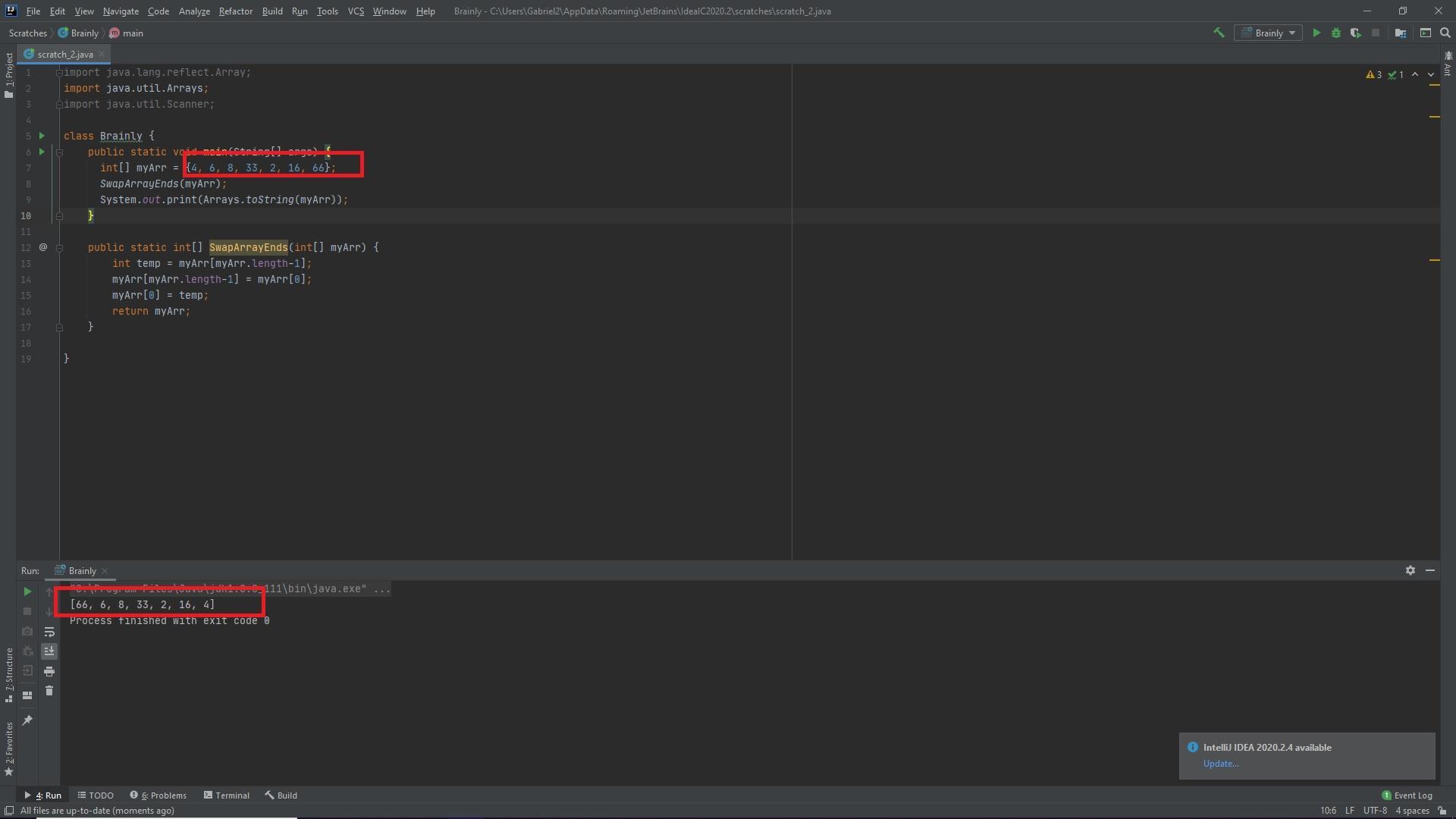Rerun Brainly in Run panel
Screen dimensions: 1456x819
tap(27, 591)
